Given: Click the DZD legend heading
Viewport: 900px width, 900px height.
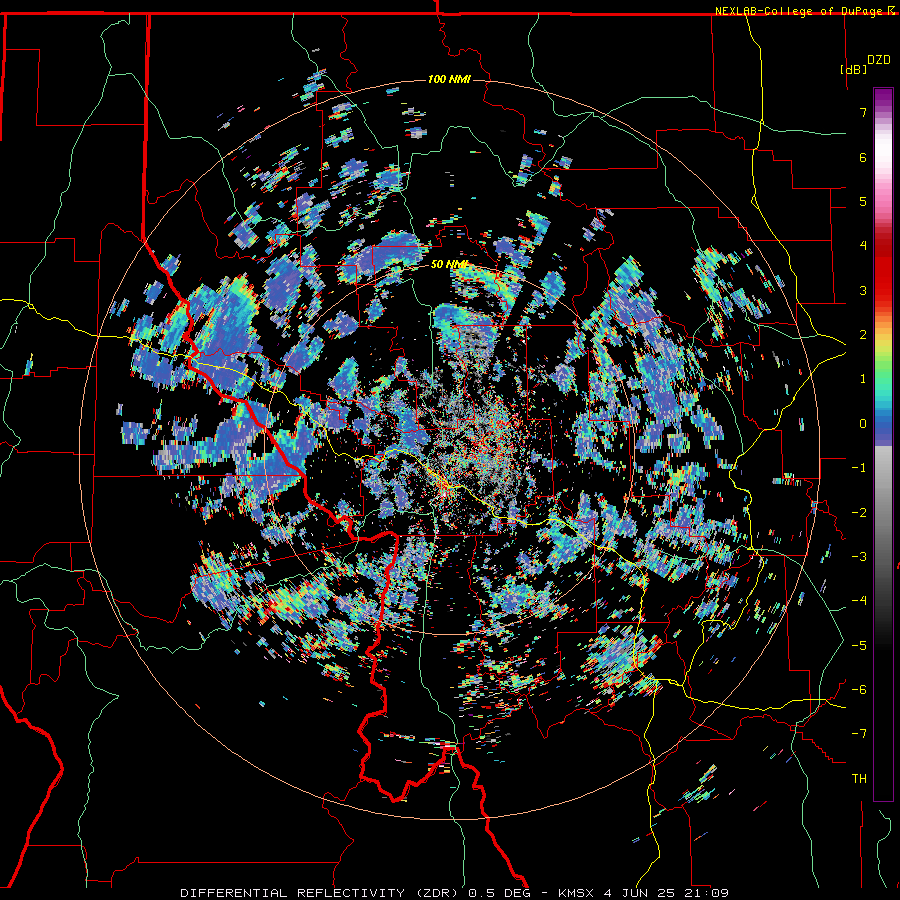Looking at the screenshot, I should coord(879,60).
